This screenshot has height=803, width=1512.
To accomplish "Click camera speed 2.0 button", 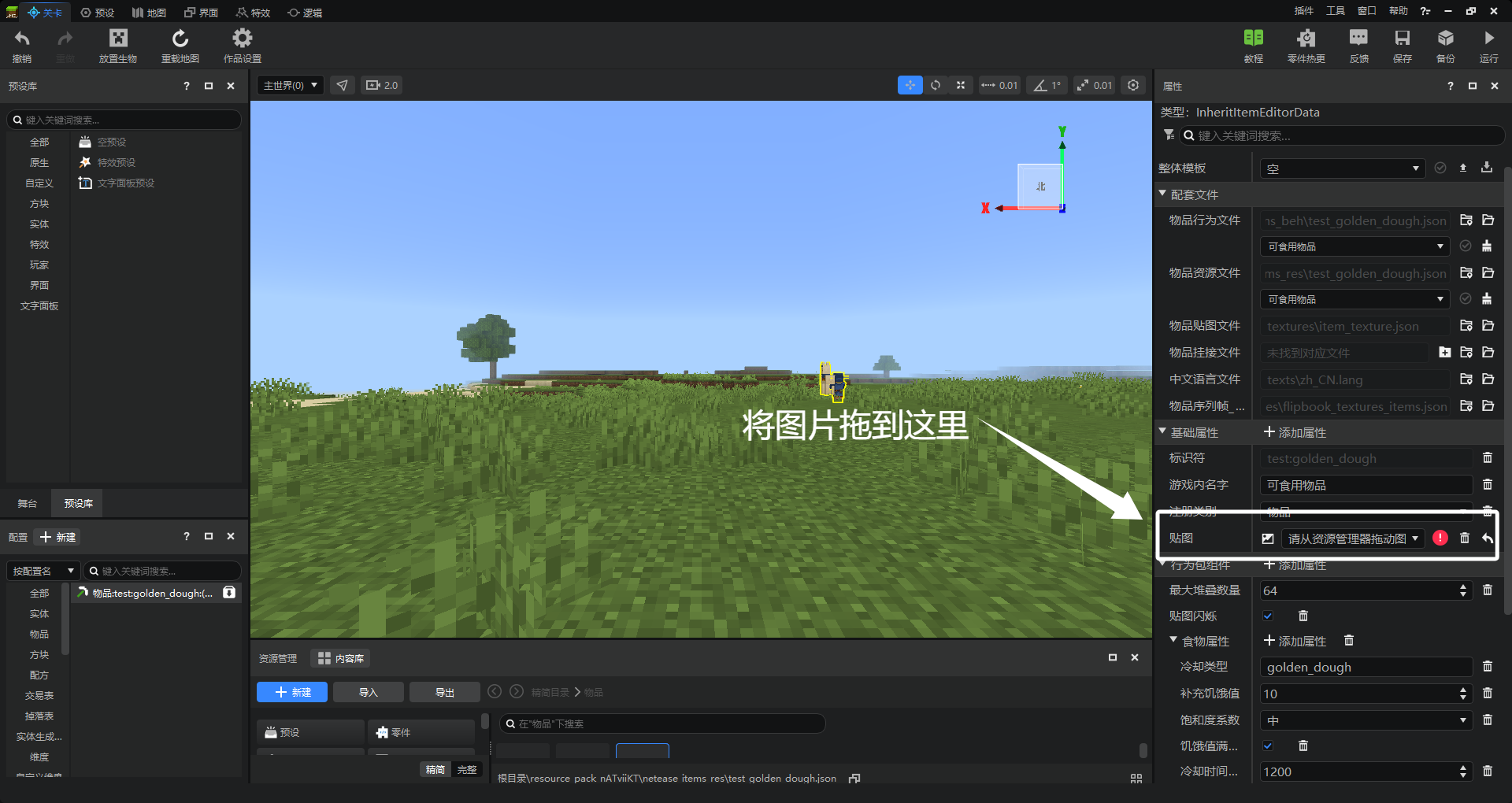I will pos(382,85).
